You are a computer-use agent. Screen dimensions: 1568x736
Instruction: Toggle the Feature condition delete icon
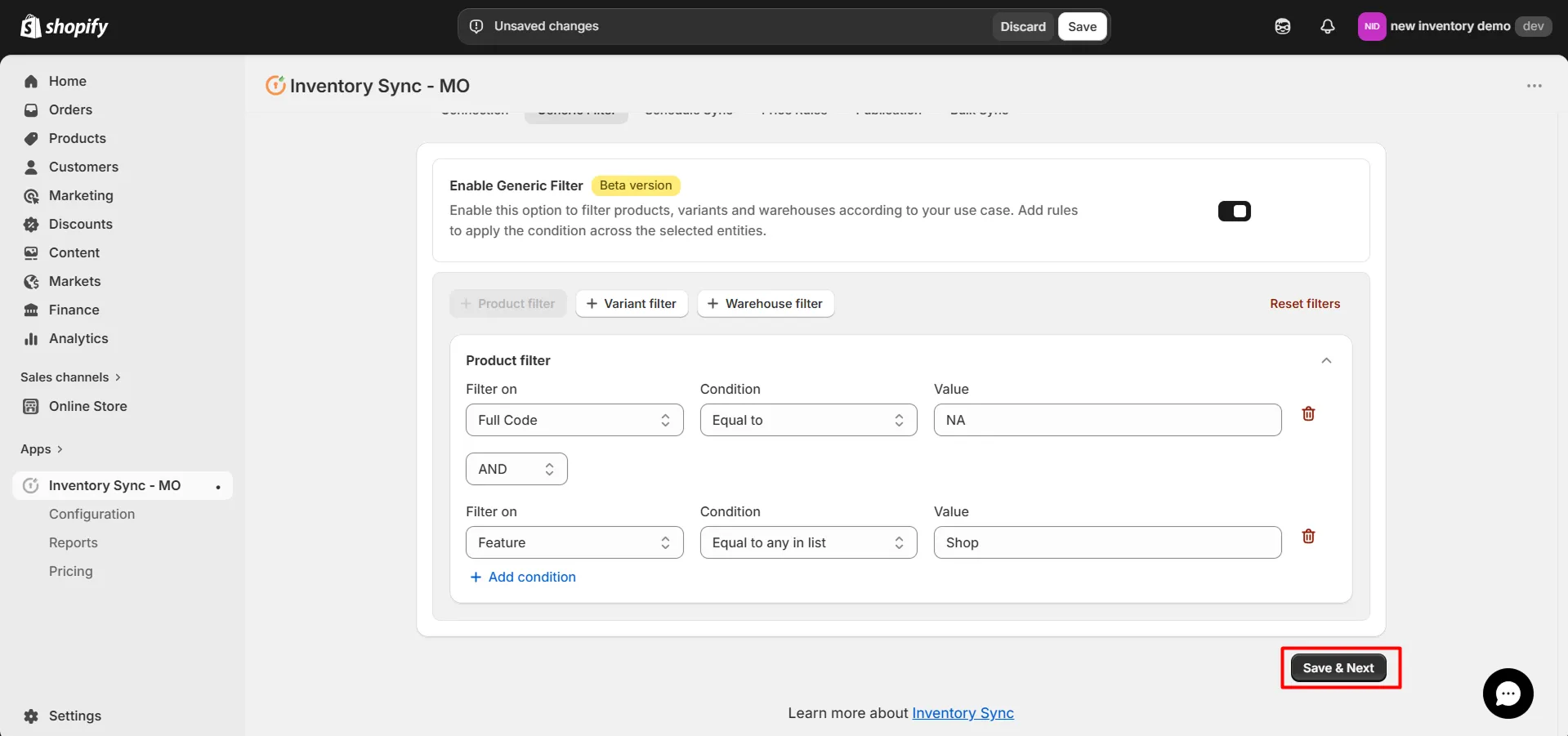point(1308,537)
